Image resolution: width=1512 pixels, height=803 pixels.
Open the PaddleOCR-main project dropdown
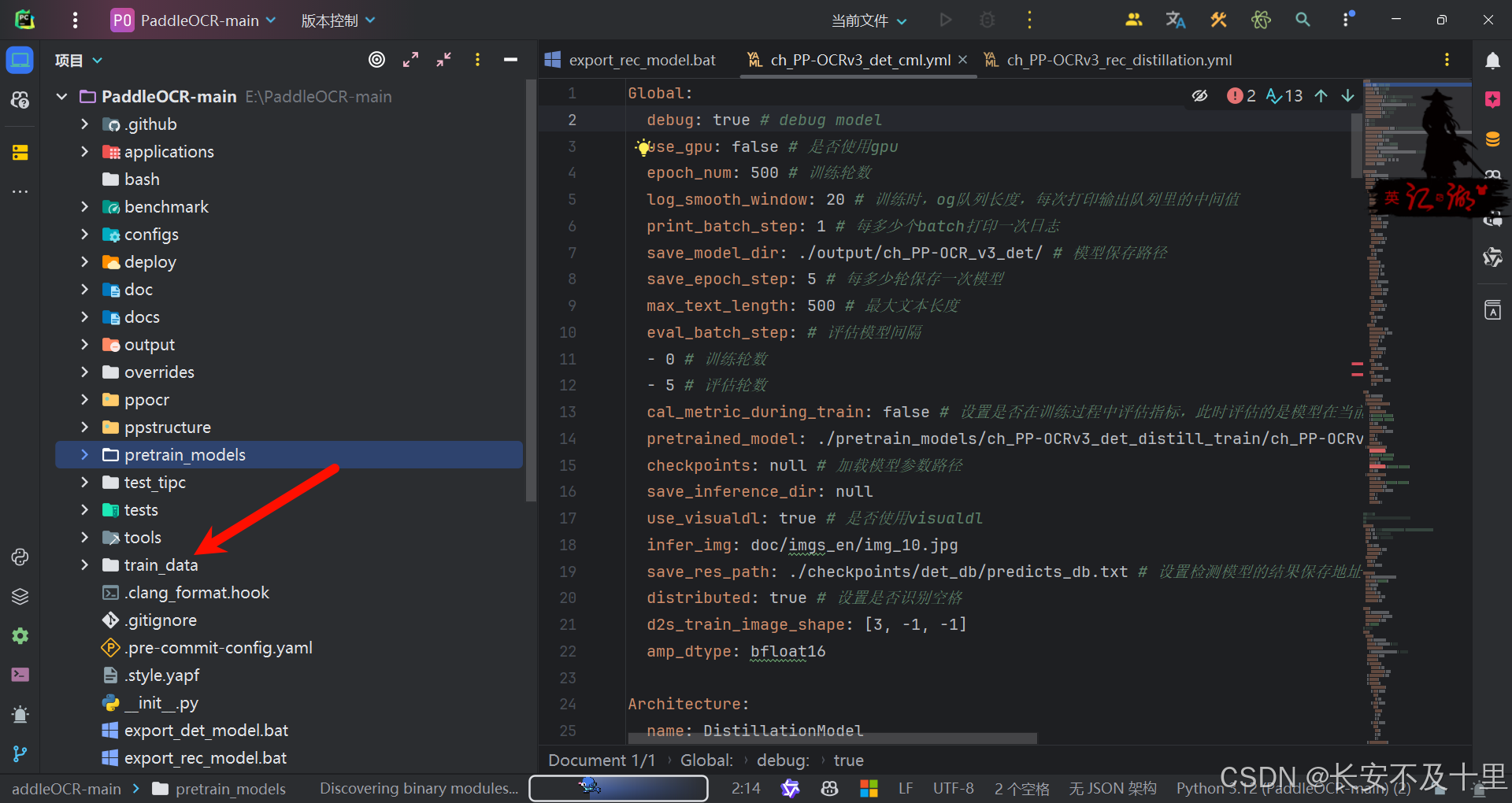[194, 20]
